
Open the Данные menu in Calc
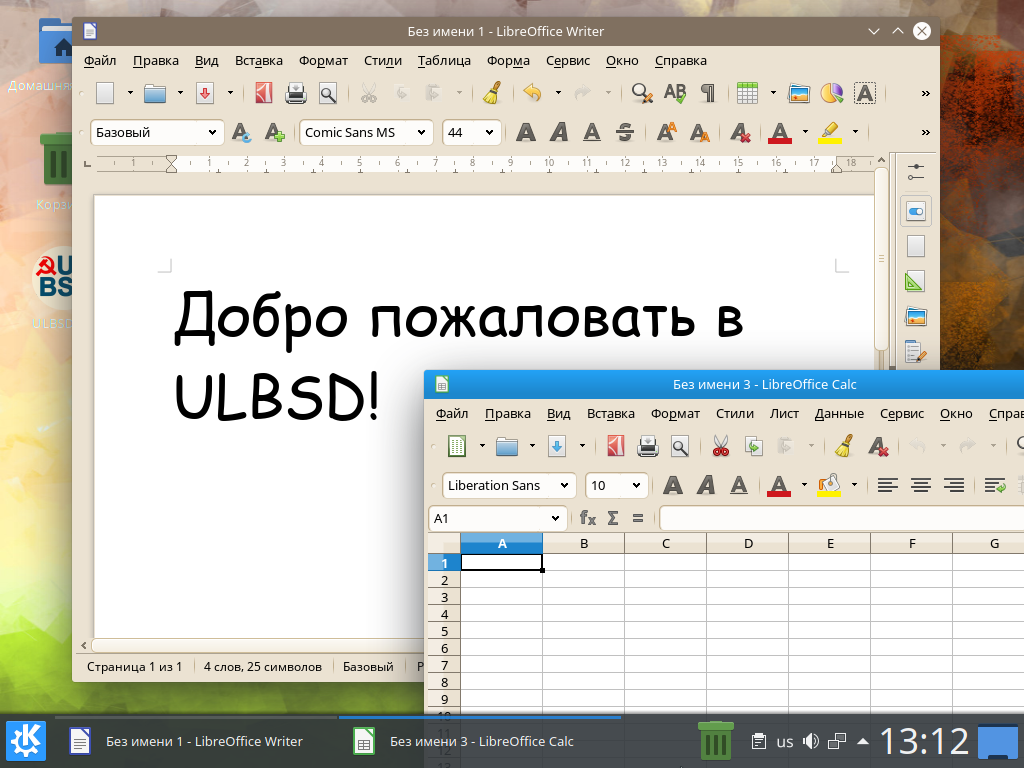pyautogui.click(x=839, y=413)
